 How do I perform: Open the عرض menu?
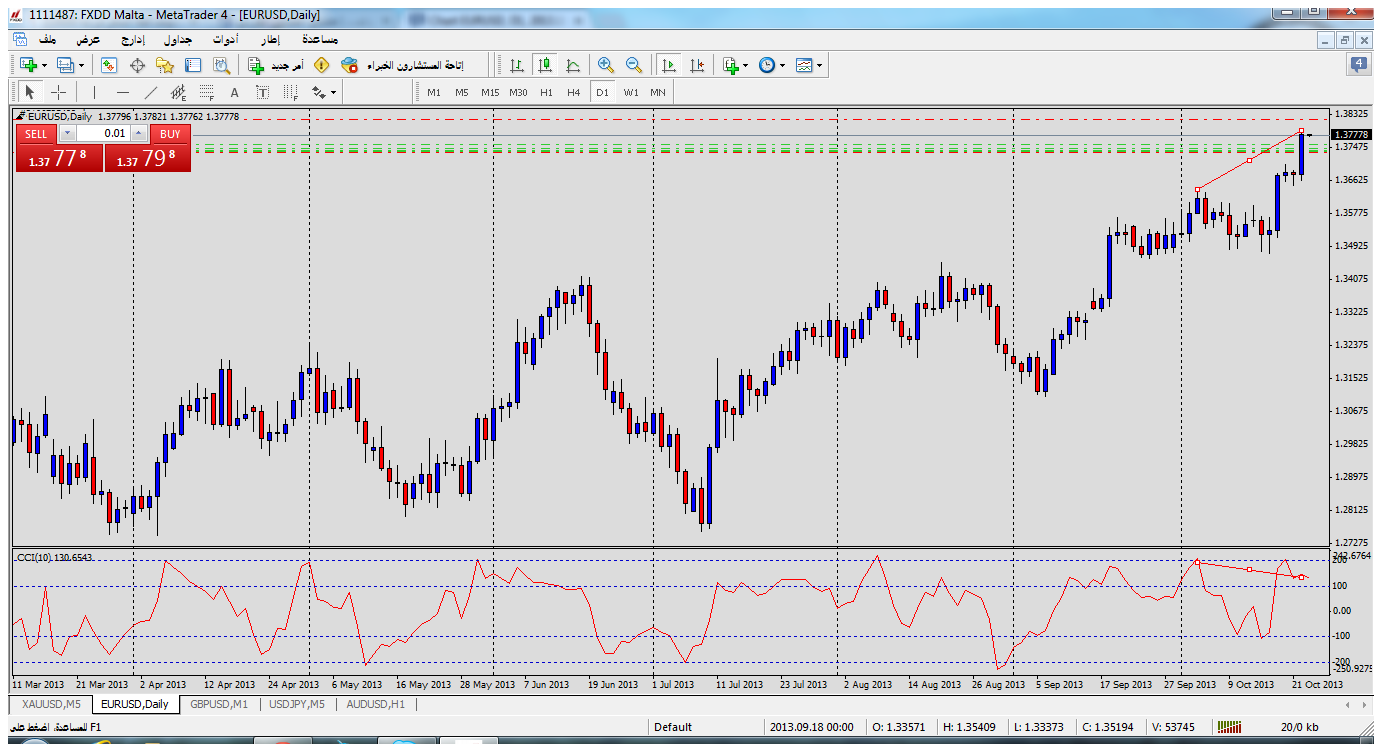point(89,39)
